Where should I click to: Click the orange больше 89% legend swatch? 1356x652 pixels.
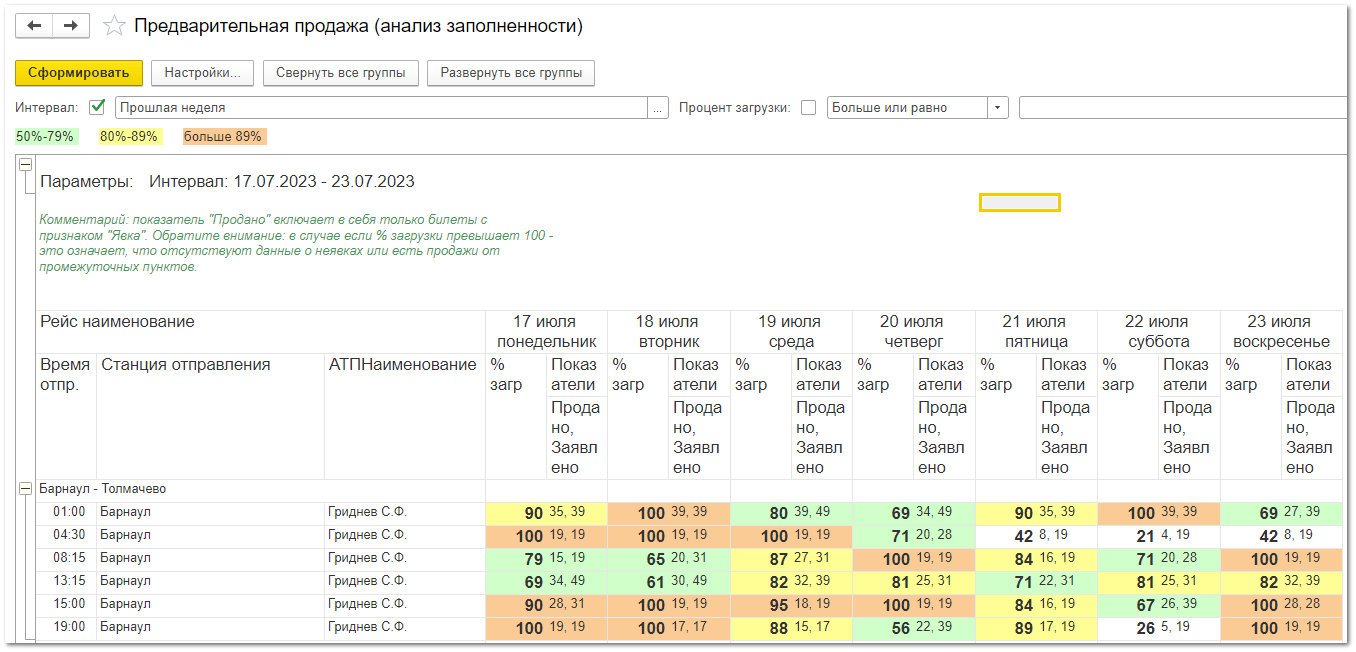click(x=222, y=137)
